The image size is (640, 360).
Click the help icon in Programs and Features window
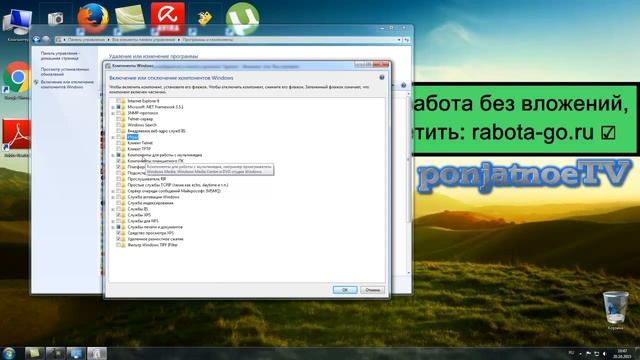pos(403,85)
